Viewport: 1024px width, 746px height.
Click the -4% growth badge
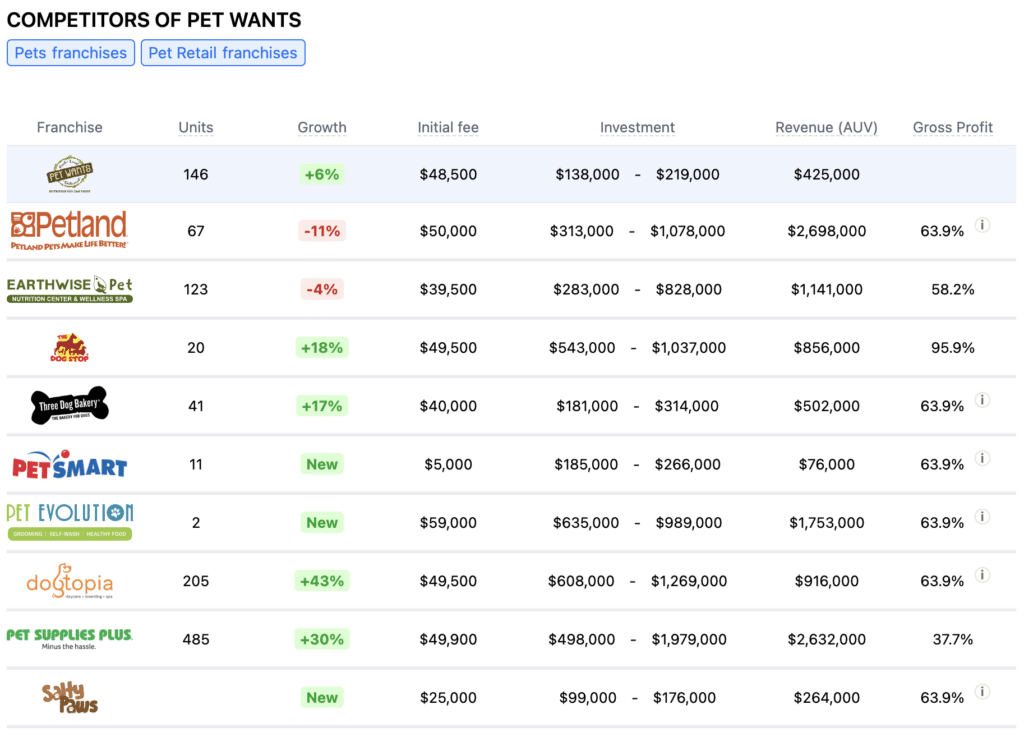tap(322, 289)
